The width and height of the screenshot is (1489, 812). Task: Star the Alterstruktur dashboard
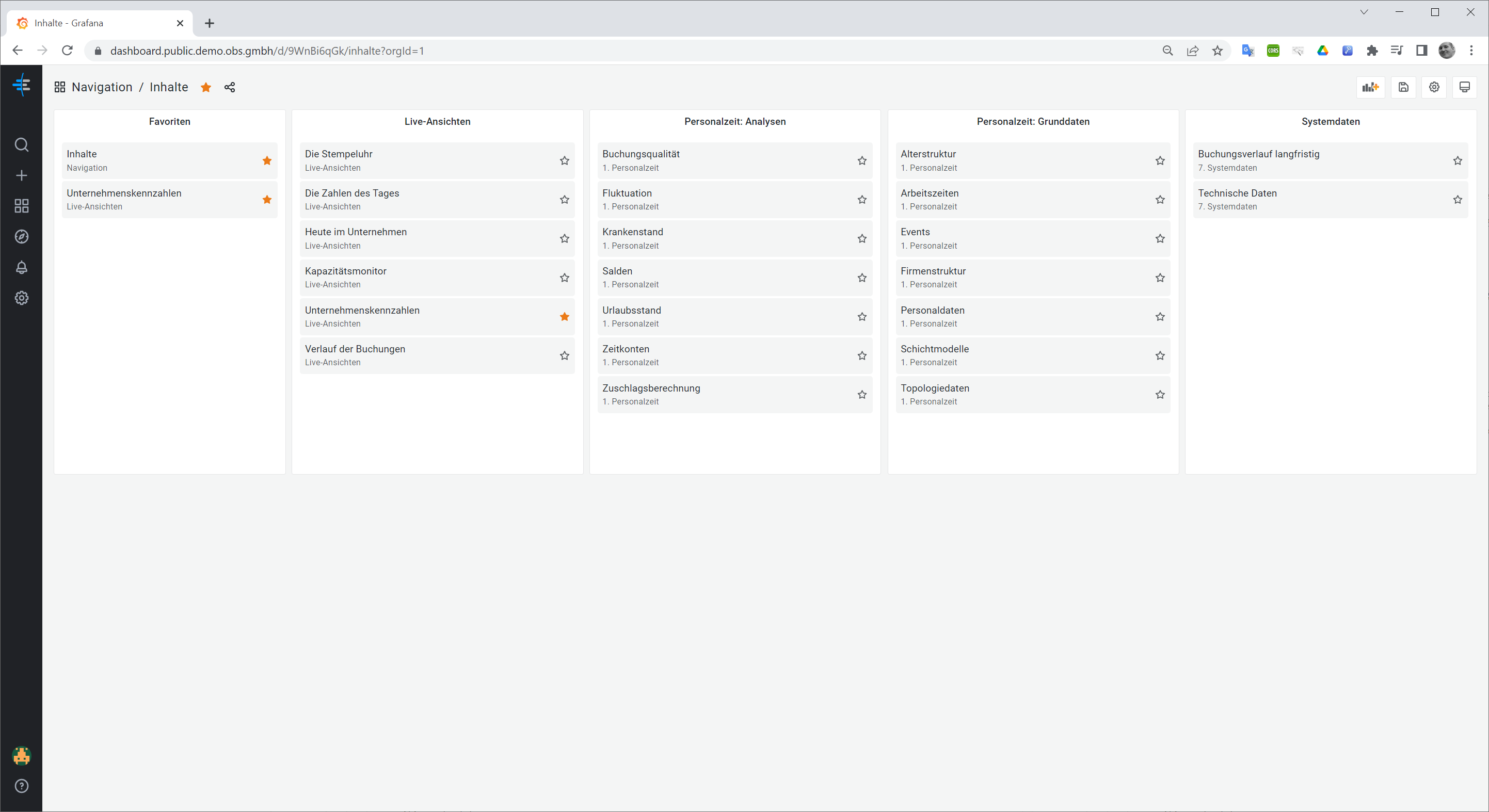point(1160,160)
